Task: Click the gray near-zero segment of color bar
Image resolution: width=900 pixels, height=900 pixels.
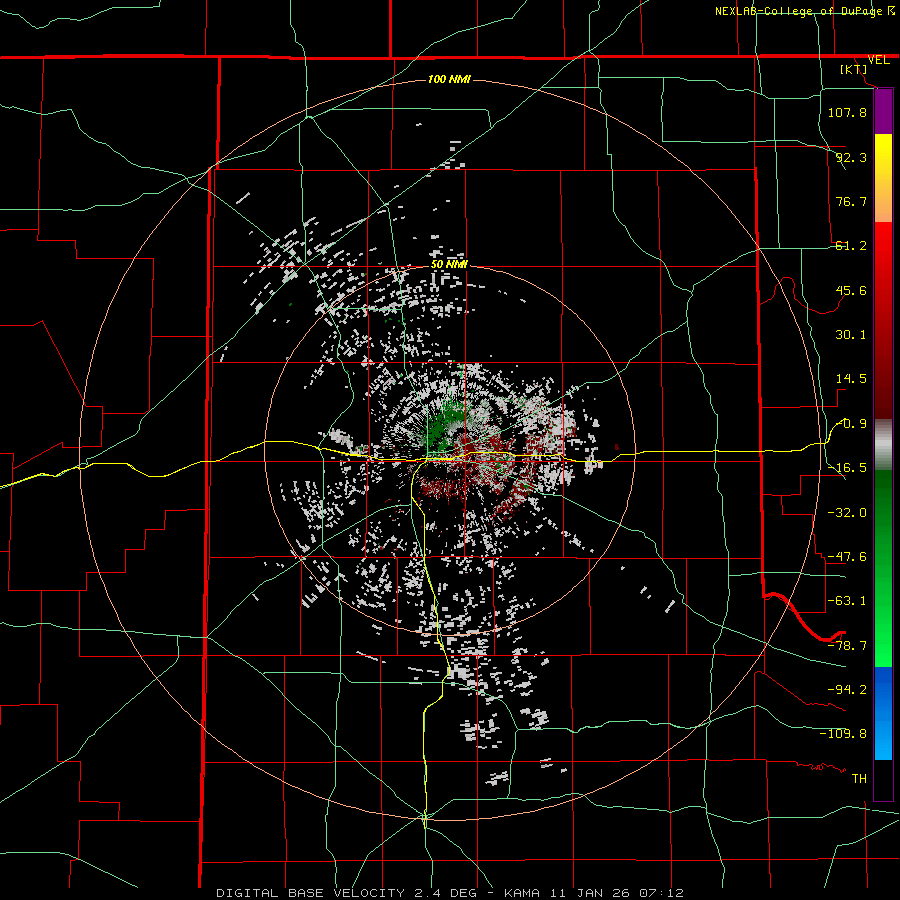Action: 883,445
